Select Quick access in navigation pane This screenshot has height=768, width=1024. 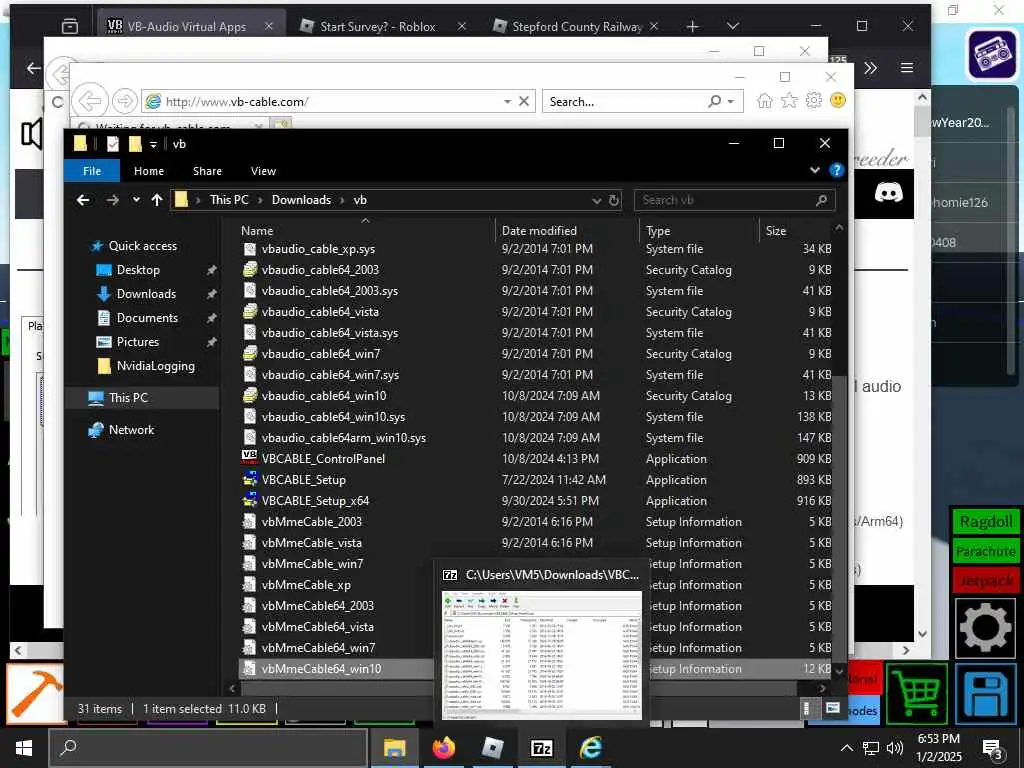(142, 246)
